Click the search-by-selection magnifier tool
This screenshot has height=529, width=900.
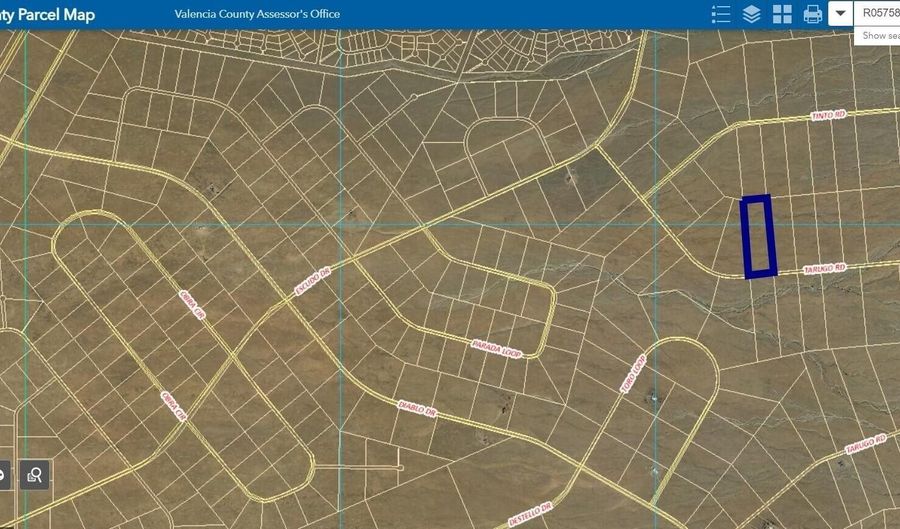click(34, 474)
